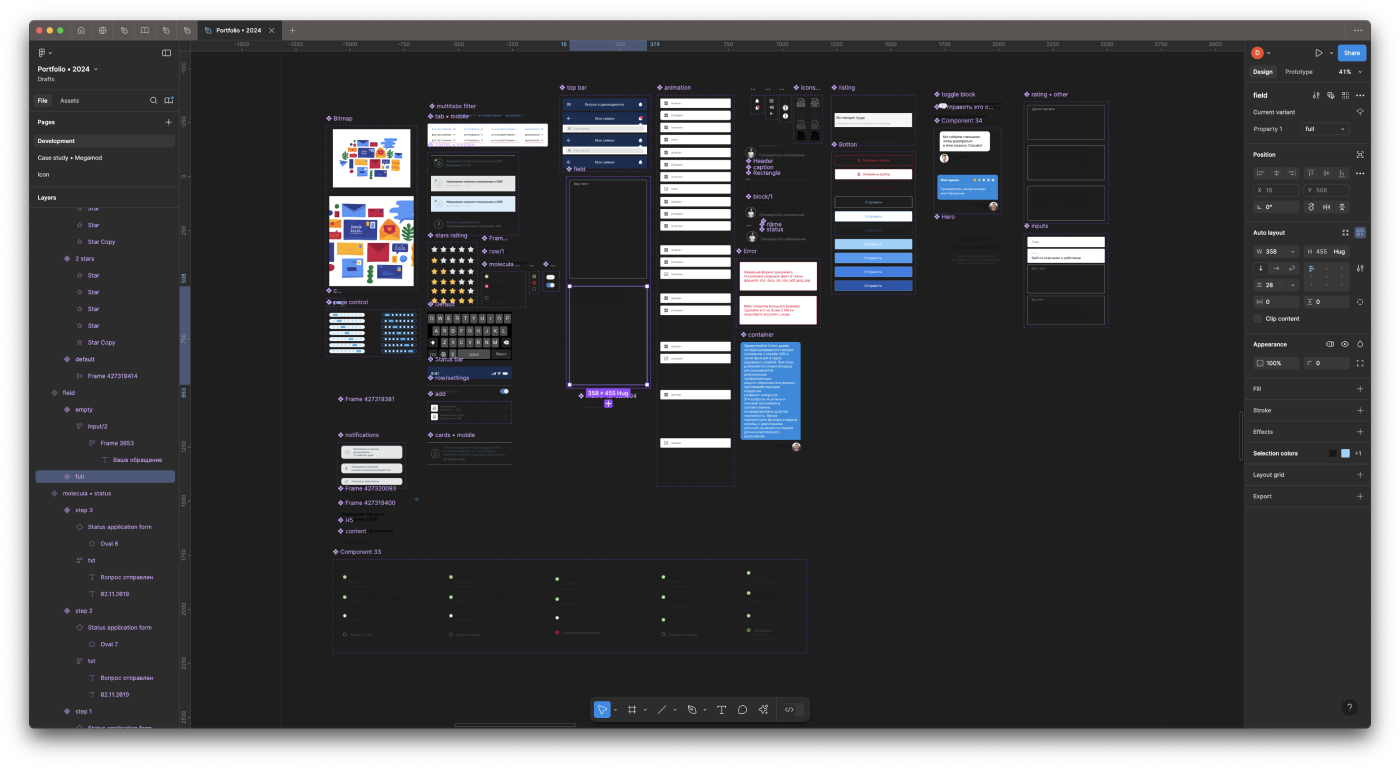Image resolution: width=1400 pixels, height=768 pixels.
Task: Open the Actions sparkle tool
Action: (x=763, y=709)
